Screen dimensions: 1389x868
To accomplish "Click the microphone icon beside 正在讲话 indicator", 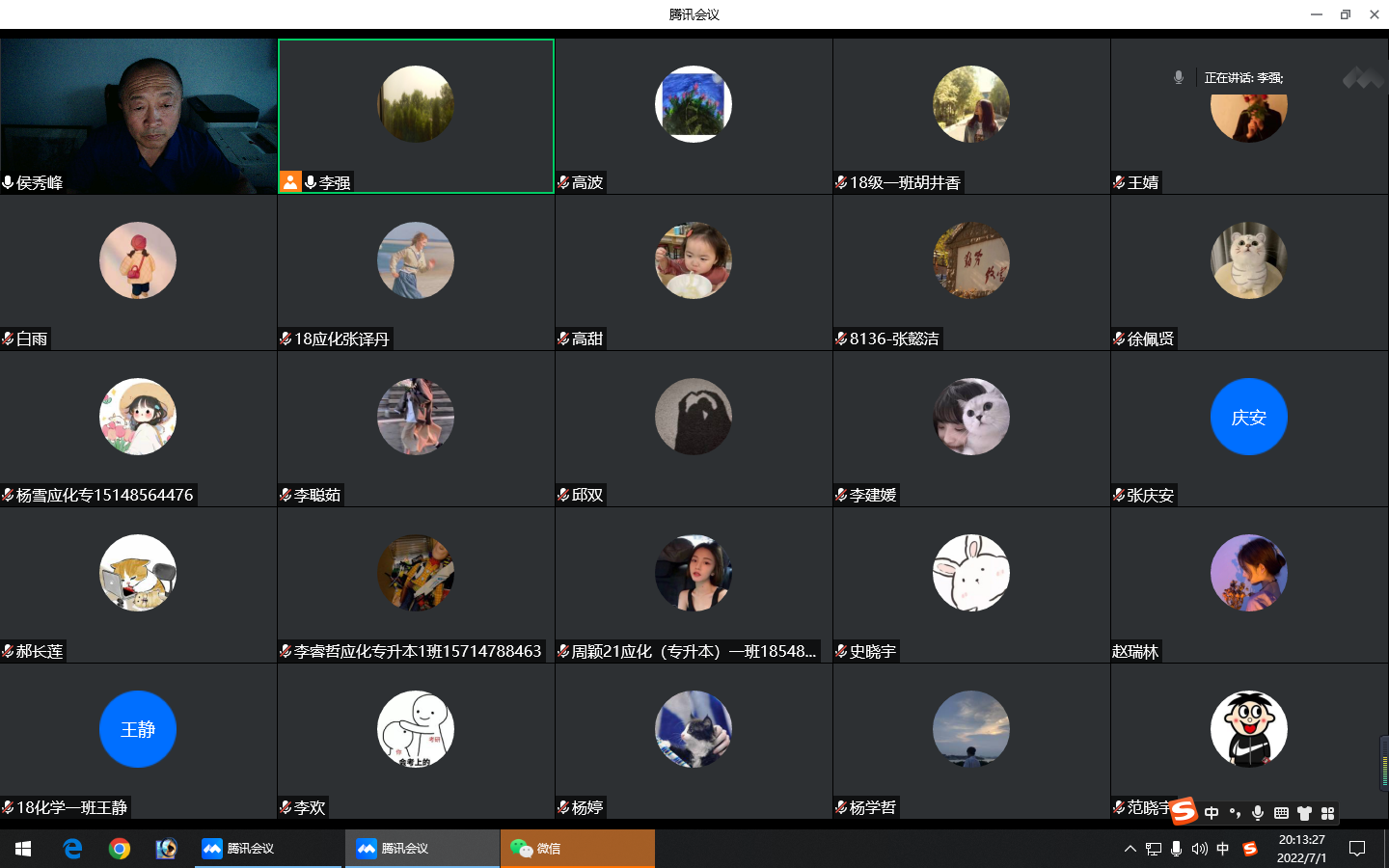I will (1179, 77).
